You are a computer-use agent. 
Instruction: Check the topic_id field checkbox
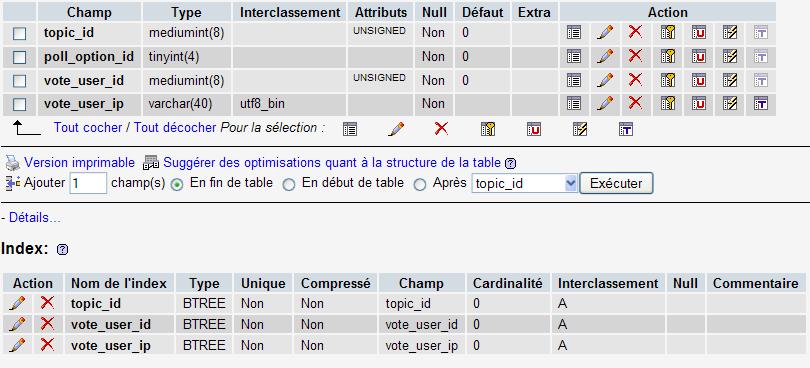tap(20, 34)
